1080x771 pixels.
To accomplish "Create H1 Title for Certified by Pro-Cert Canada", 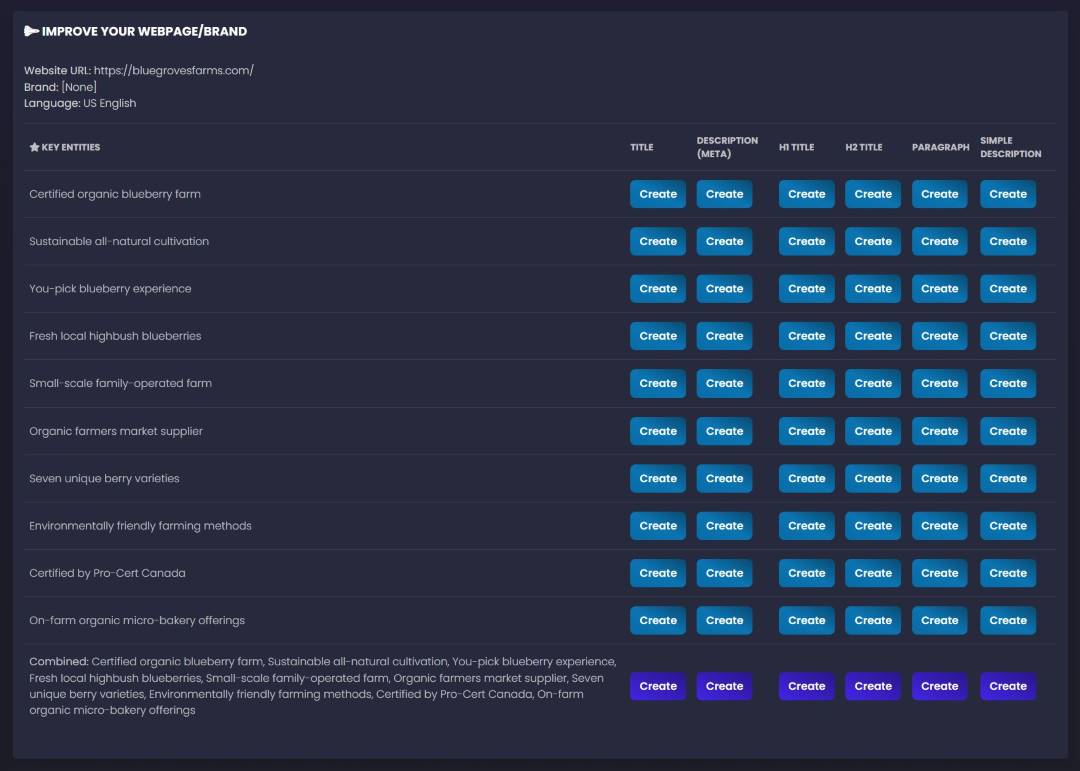I will pyautogui.click(x=806, y=573).
